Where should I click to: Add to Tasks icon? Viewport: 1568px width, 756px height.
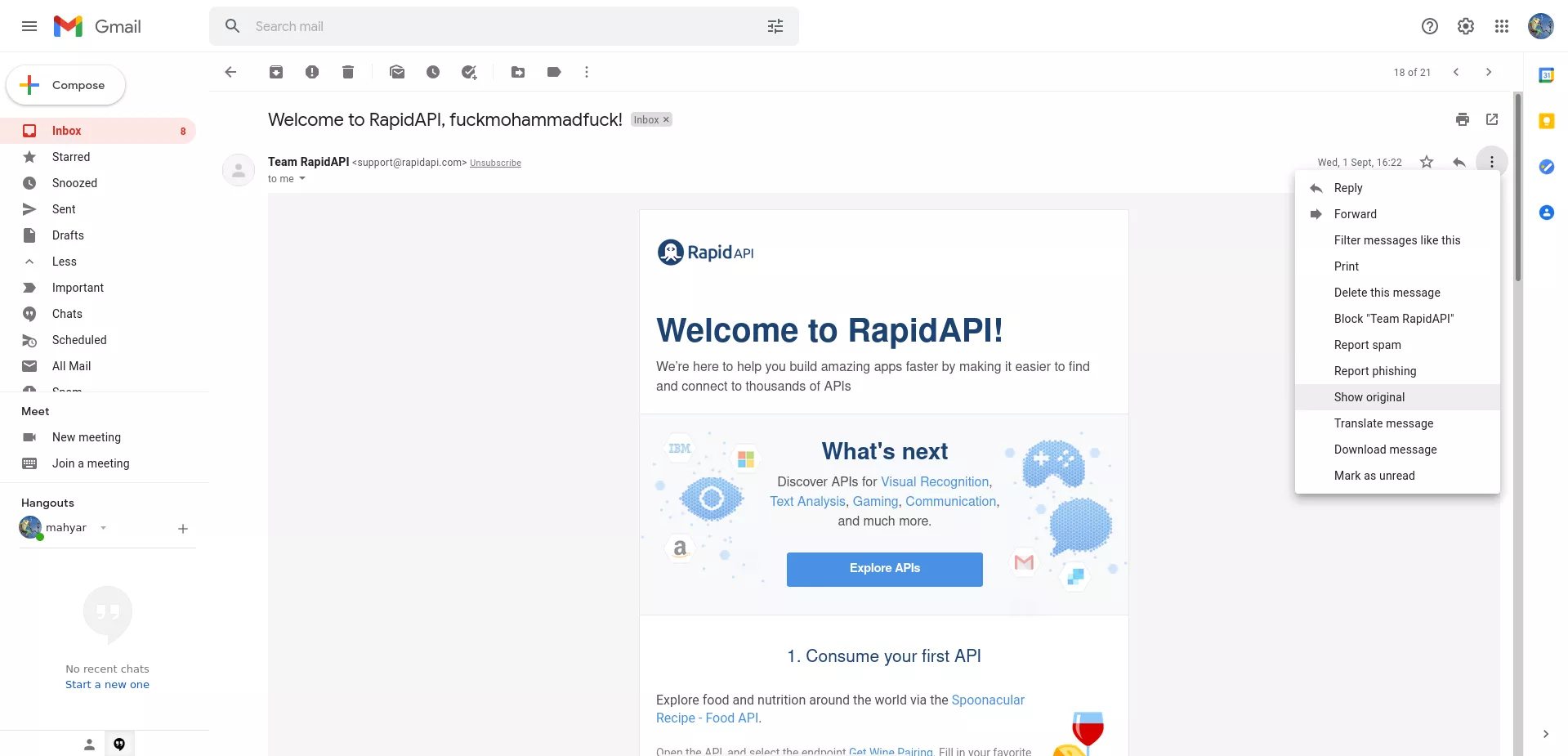pos(469,72)
